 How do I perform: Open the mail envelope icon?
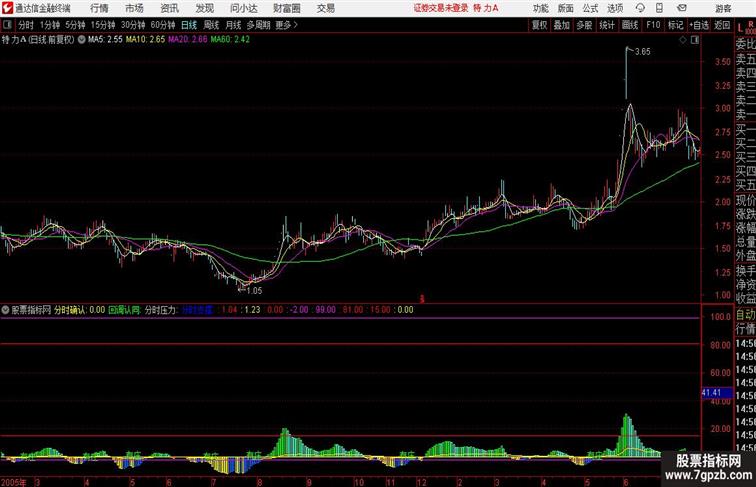pyautogui.click(x=682, y=8)
